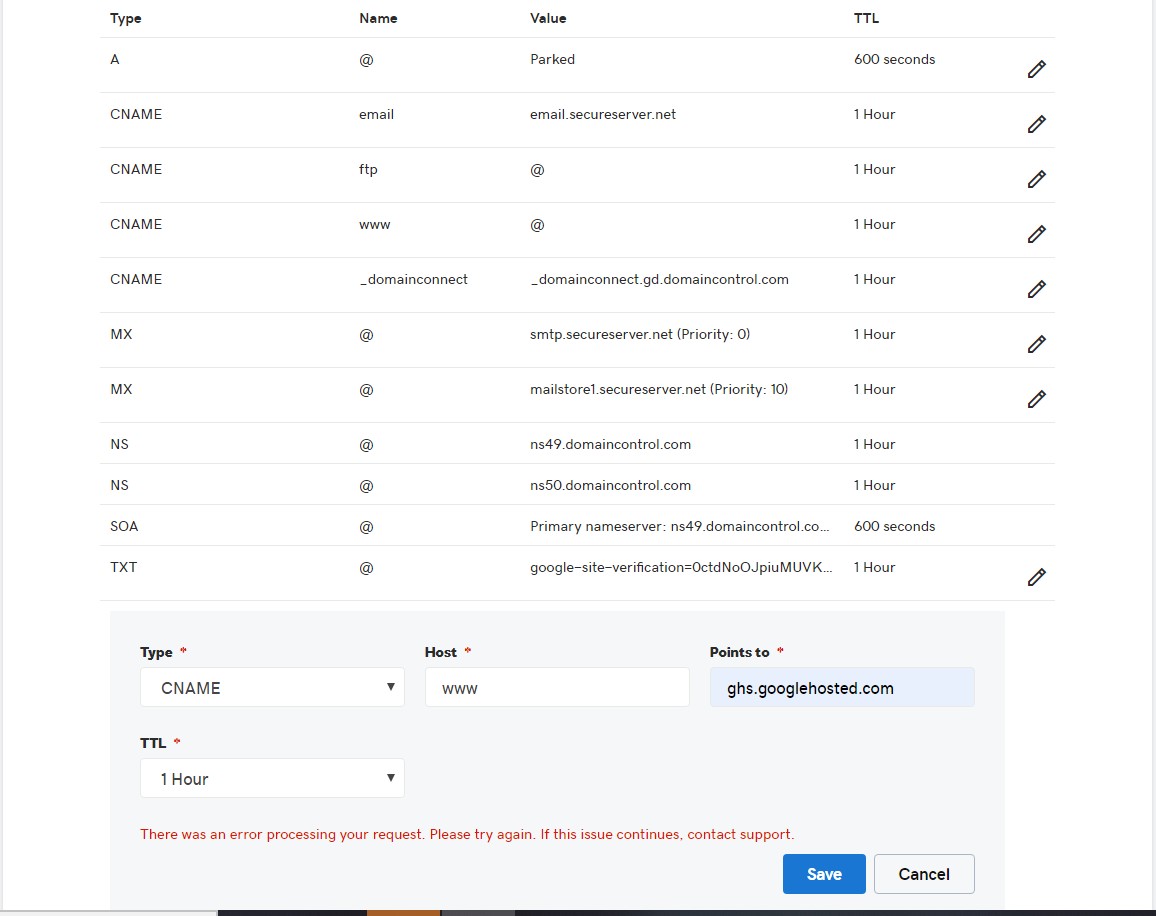This screenshot has height=916, width=1156.
Task: Click the ftp name cell
Action: [x=368, y=170]
